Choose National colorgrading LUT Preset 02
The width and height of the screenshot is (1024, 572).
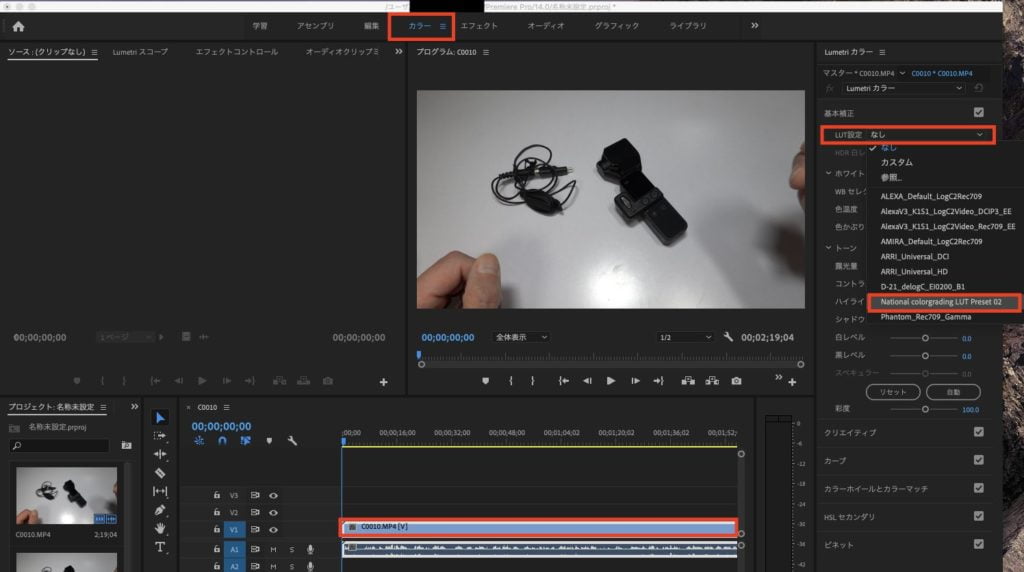940,301
